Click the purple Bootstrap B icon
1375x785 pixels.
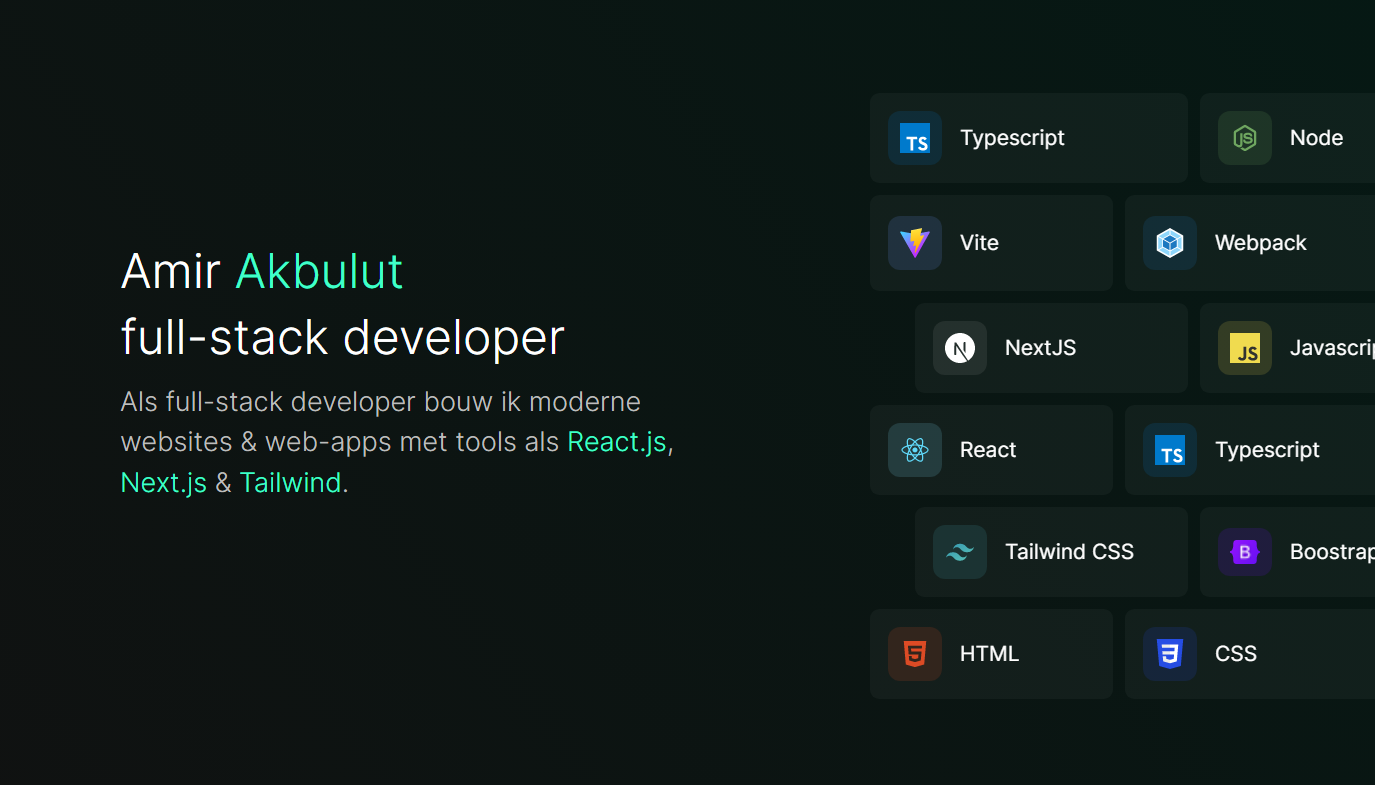tap(1244, 552)
